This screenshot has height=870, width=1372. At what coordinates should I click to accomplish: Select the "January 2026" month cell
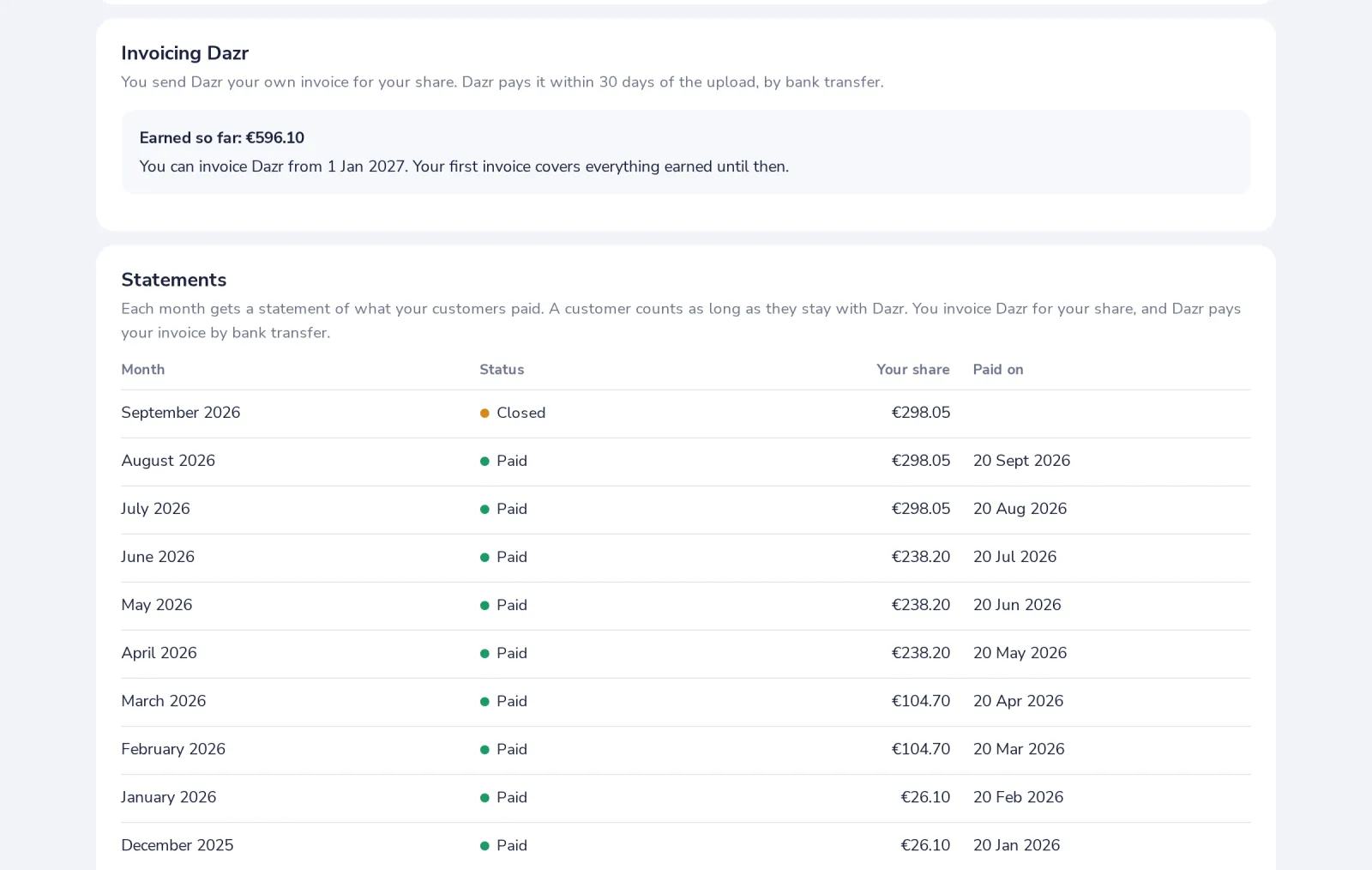pyautogui.click(x=169, y=797)
